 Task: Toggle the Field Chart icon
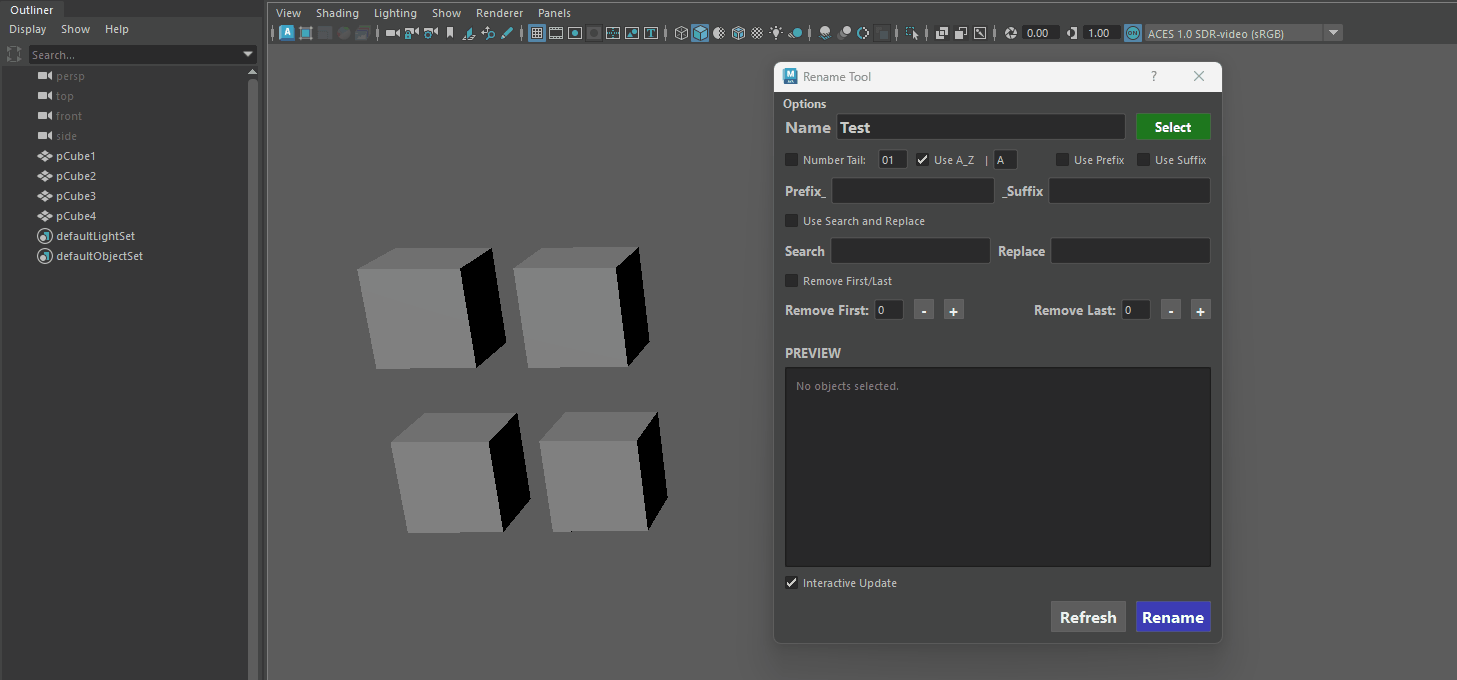[x=613, y=33]
